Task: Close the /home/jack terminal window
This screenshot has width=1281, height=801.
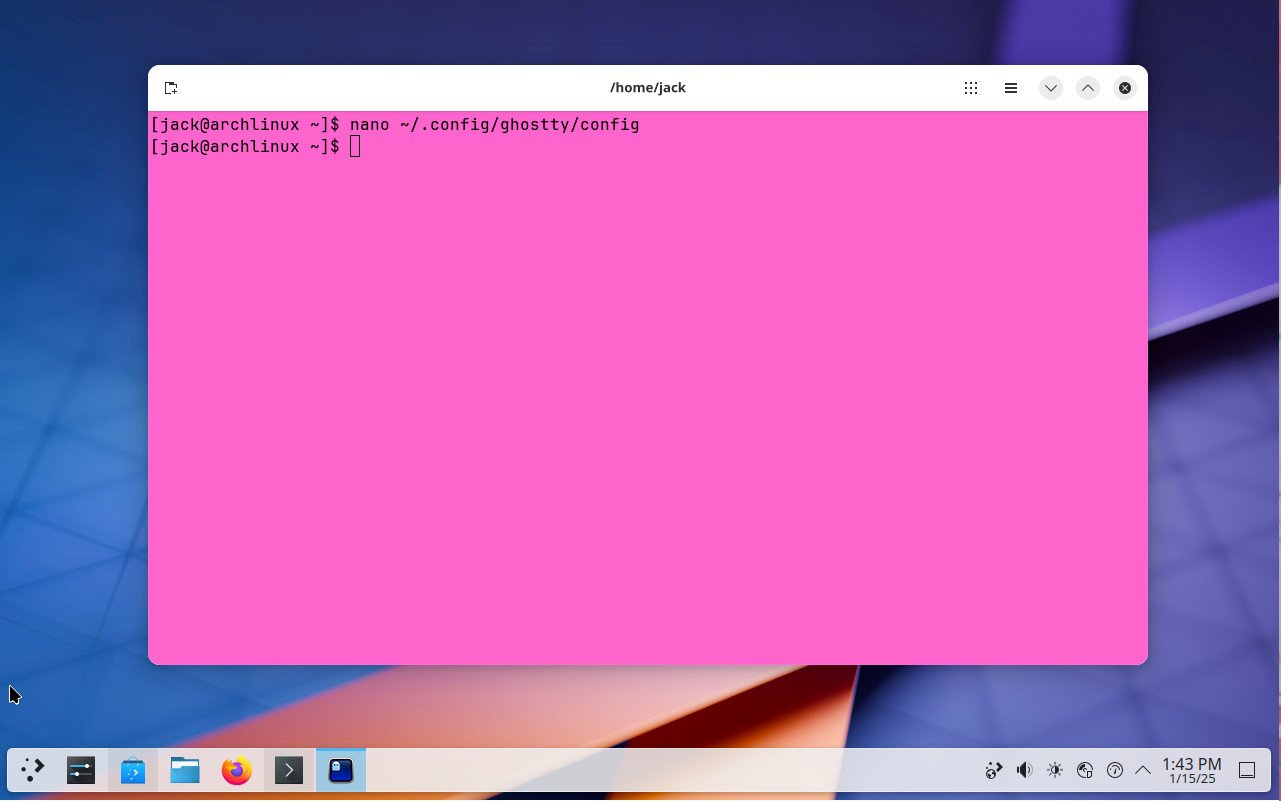Action: pyautogui.click(x=1125, y=88)
